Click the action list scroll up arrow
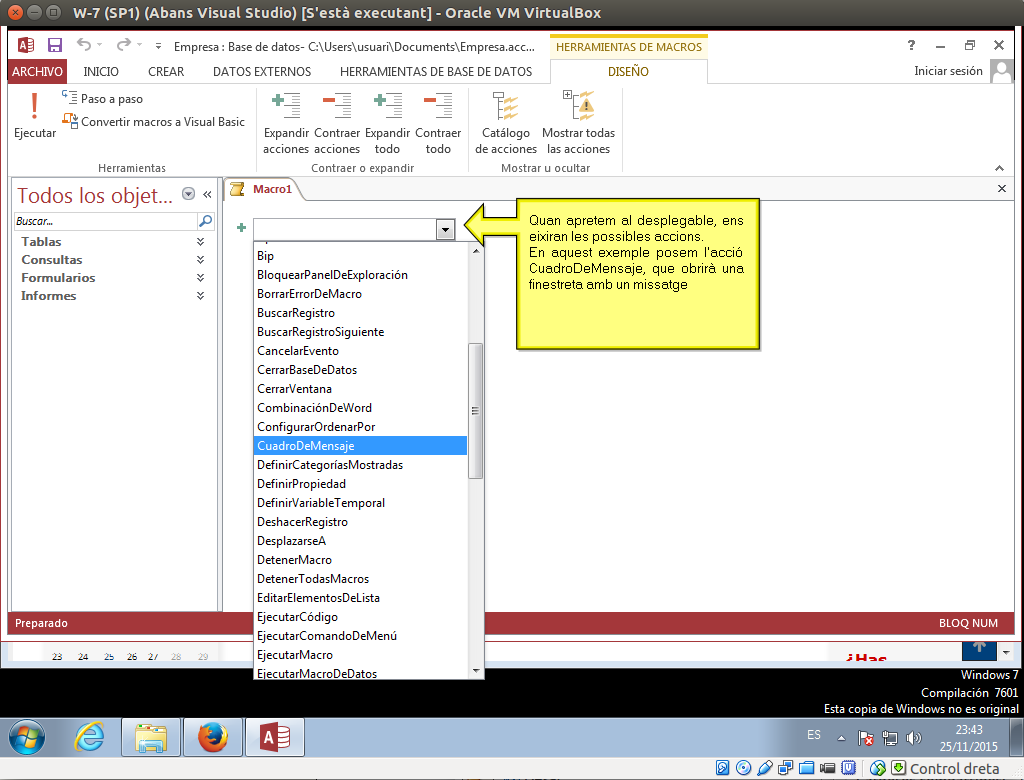Screen dimensions: 1024x780 (475, 250)
